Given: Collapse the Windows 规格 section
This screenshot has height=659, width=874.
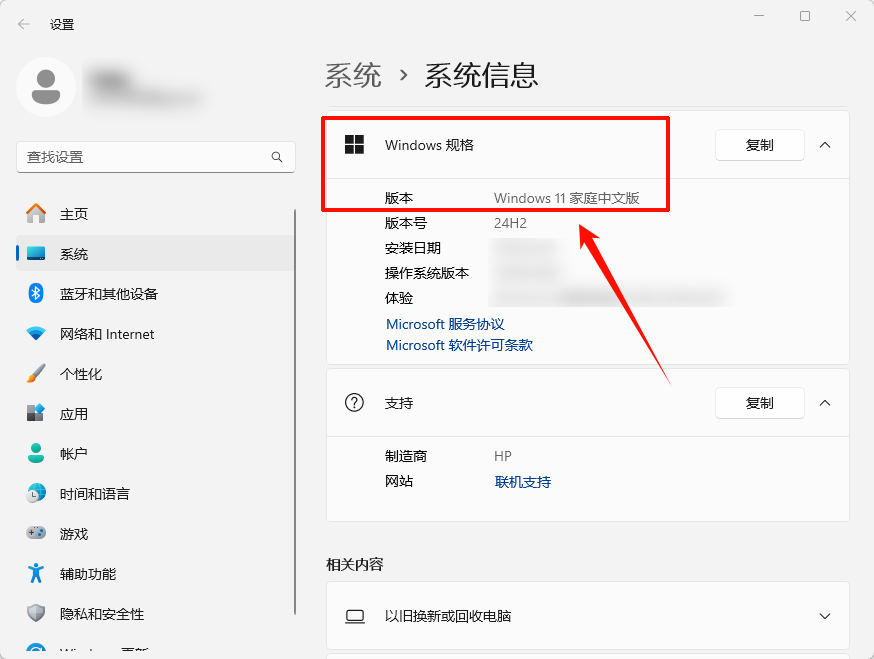Looking at the screenshot, I should click(x=825, y=144).
